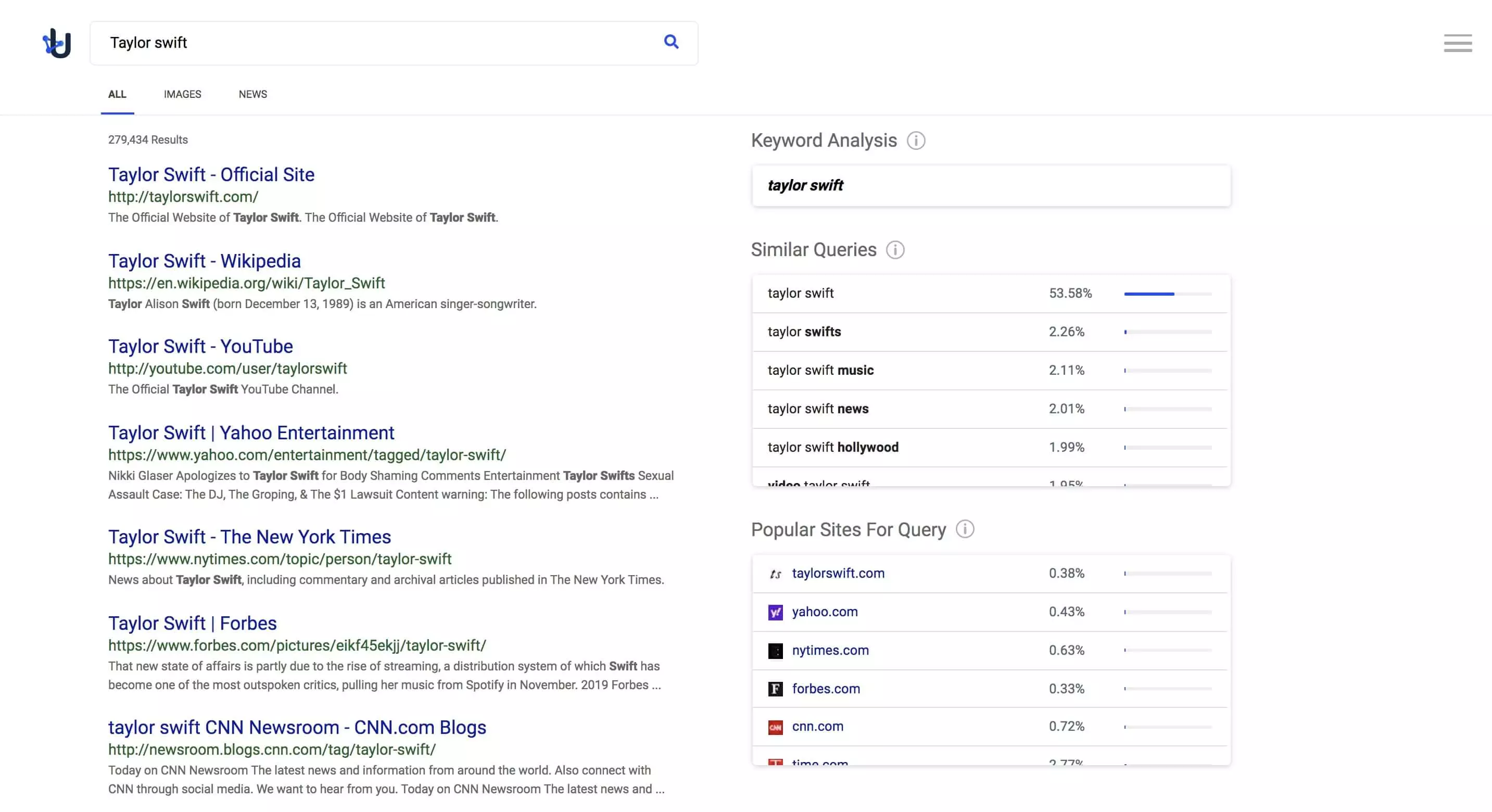Click the forbes.com favicon

[x=775, y=689]
